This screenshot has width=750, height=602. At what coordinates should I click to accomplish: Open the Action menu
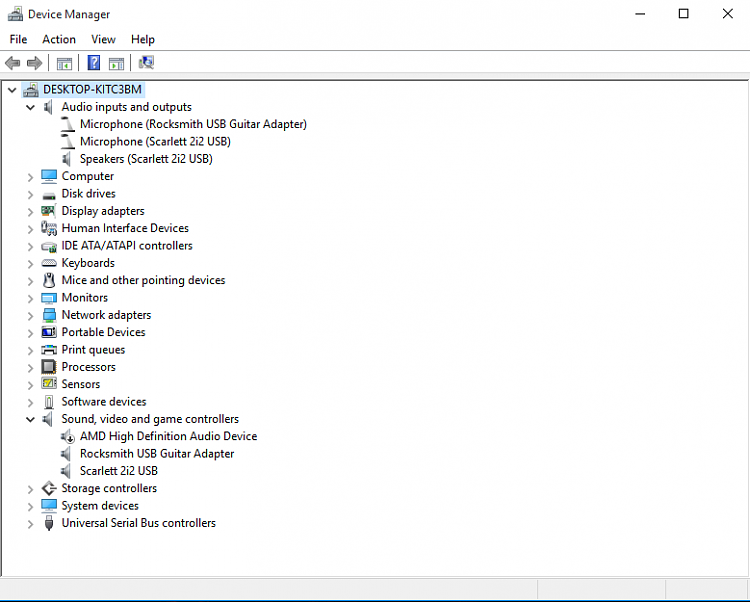(x=59, y=39)
